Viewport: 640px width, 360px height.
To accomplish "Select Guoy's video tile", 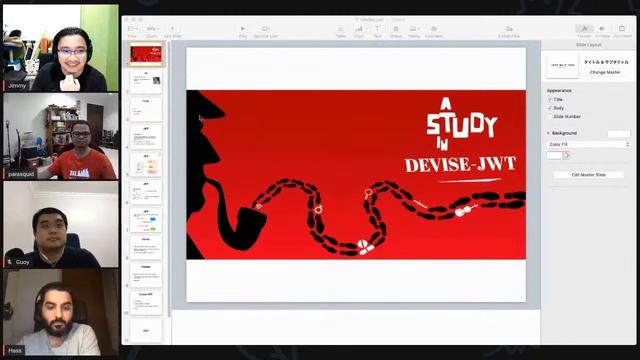I will pos(61,225).
